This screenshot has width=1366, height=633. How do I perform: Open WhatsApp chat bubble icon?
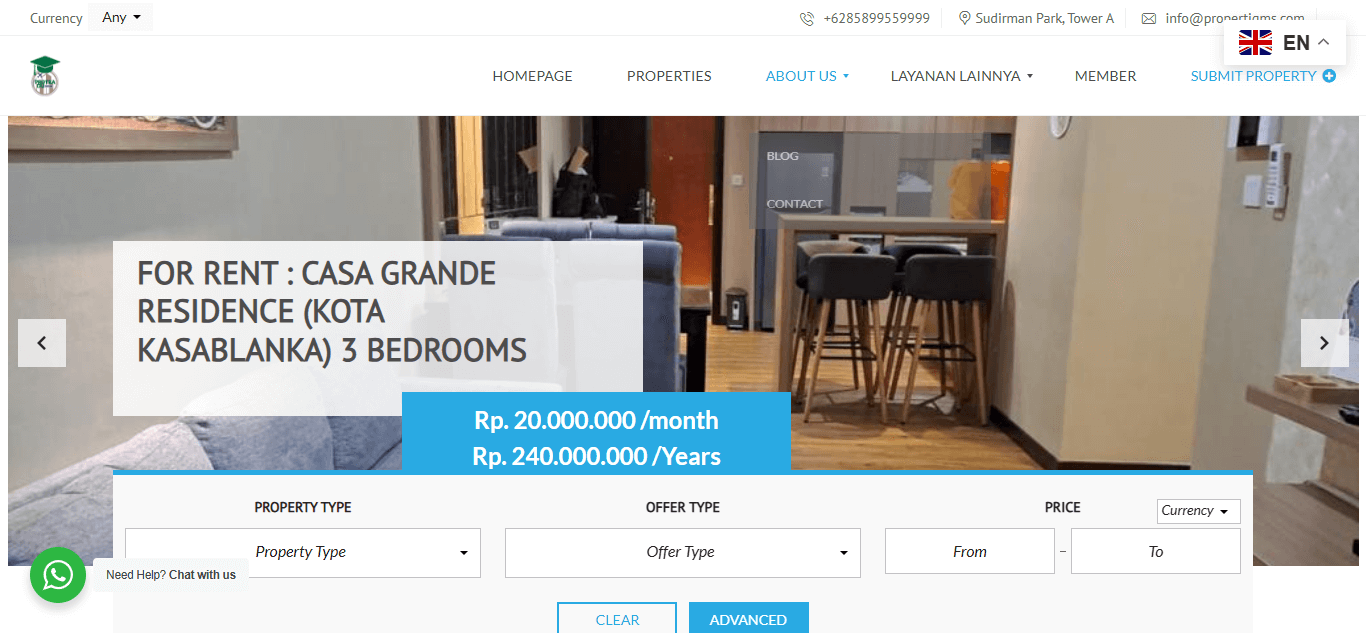58,575
